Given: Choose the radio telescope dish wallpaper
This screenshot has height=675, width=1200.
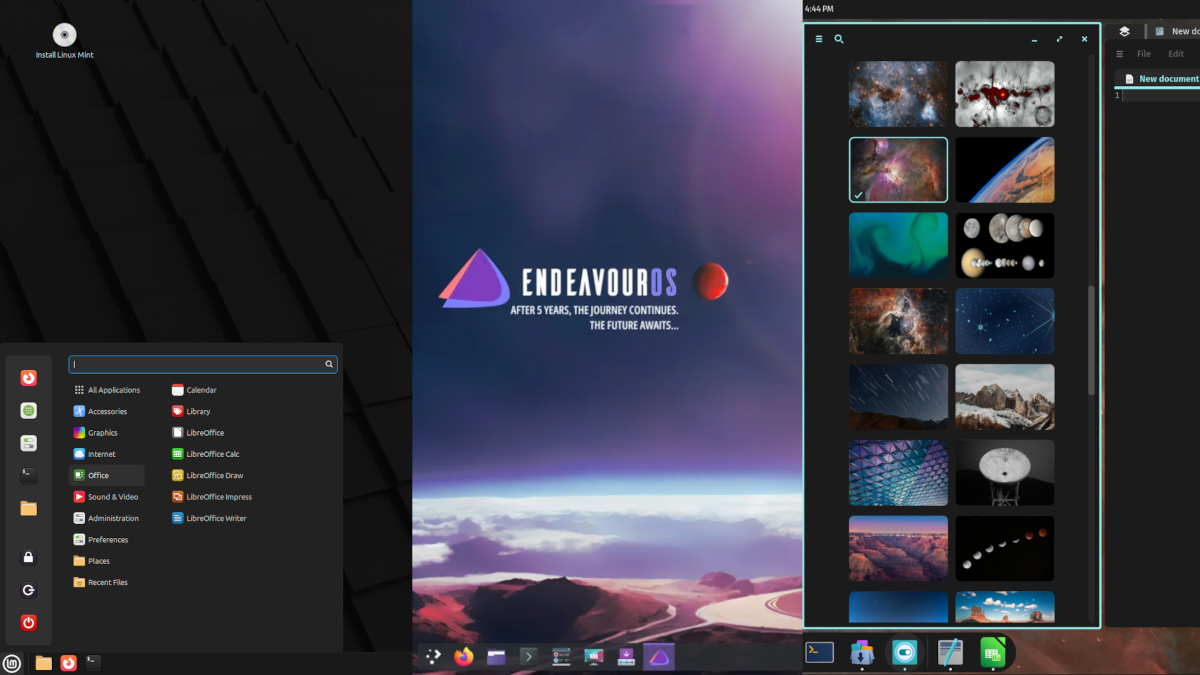Looking at the screenshot, I should coord(1005,473).
